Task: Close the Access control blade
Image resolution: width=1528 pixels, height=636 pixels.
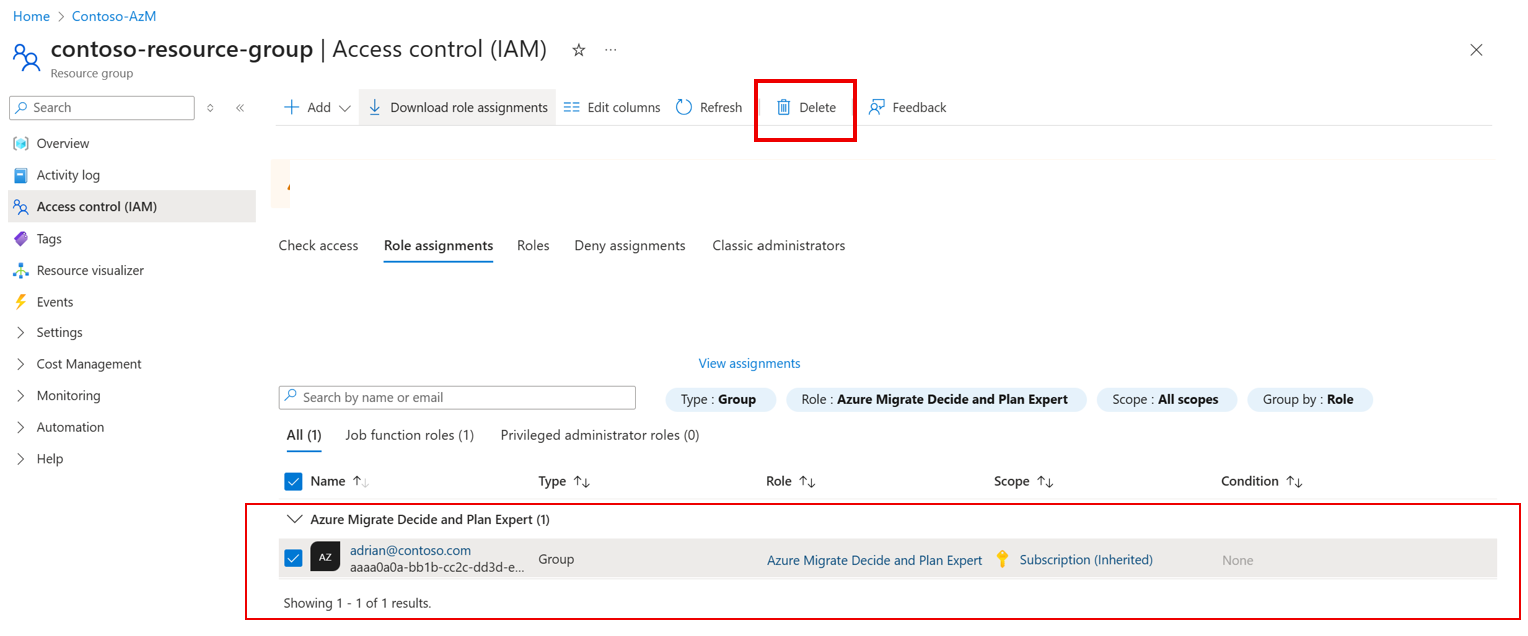Action: (1476, 50)
